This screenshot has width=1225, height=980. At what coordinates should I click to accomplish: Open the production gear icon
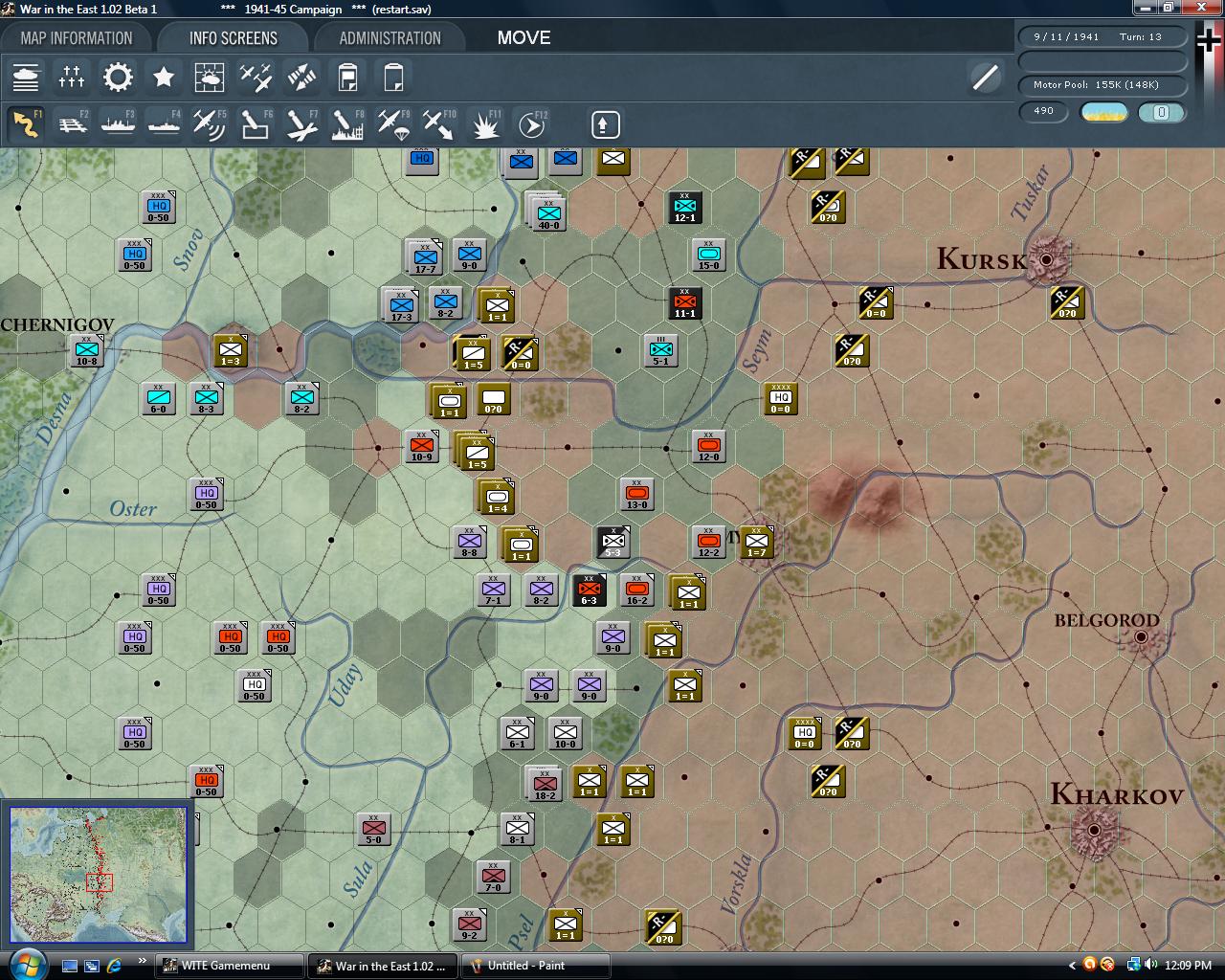118,77
